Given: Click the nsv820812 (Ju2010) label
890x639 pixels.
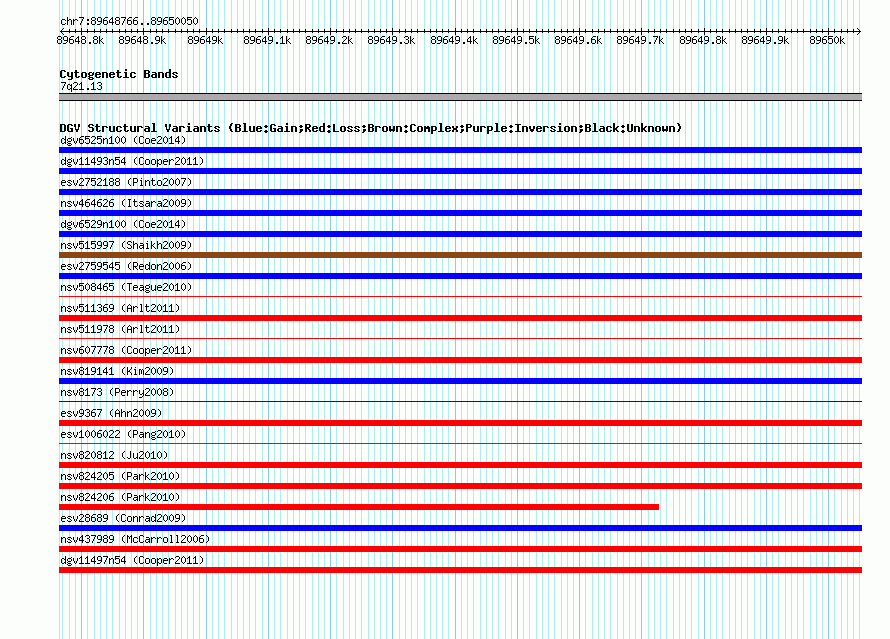Looking at the screenshot, I should coord(114,455).
